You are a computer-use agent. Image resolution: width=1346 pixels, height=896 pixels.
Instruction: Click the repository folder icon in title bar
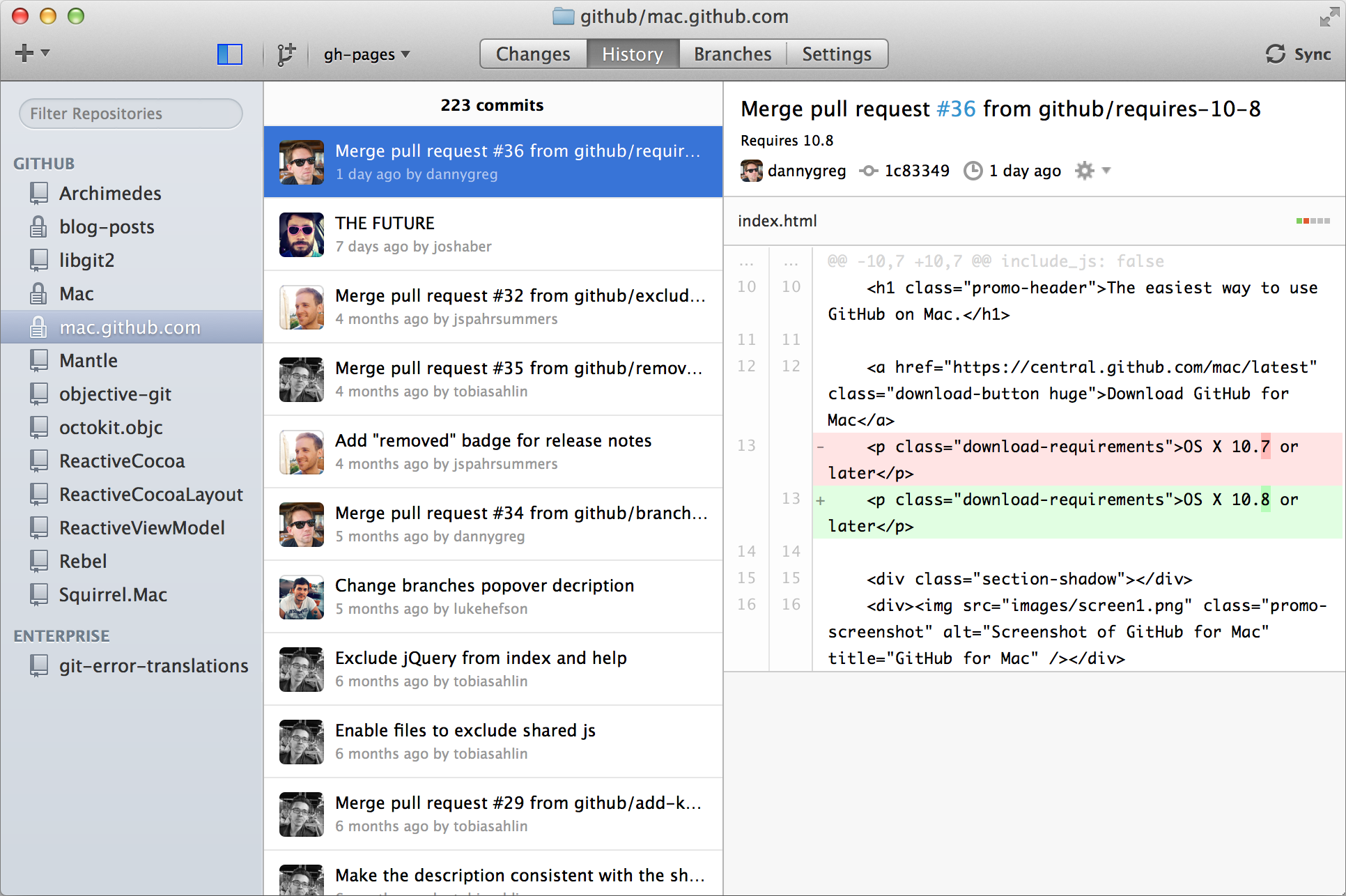pos(563,16)
